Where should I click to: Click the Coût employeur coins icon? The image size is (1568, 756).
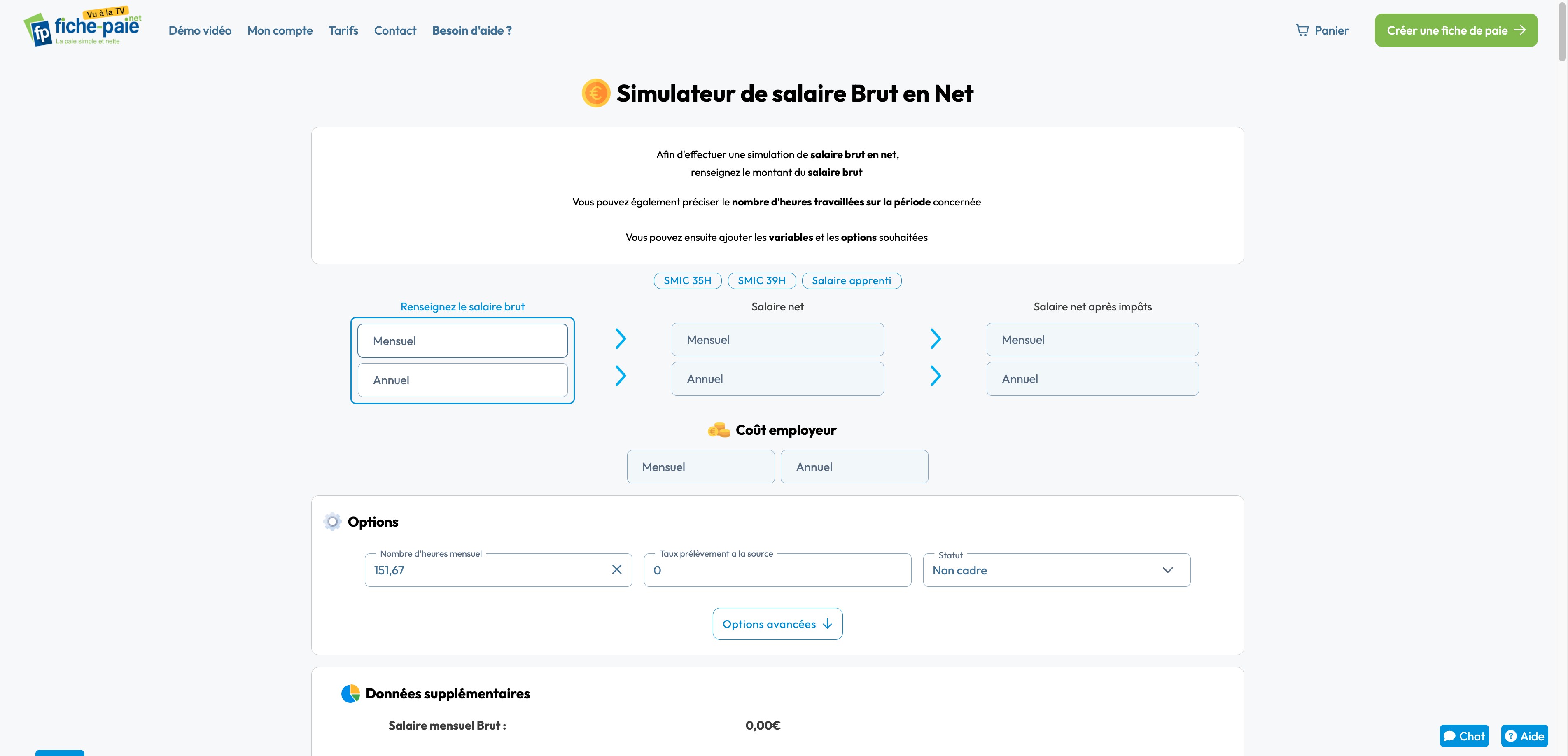point(718,430)
